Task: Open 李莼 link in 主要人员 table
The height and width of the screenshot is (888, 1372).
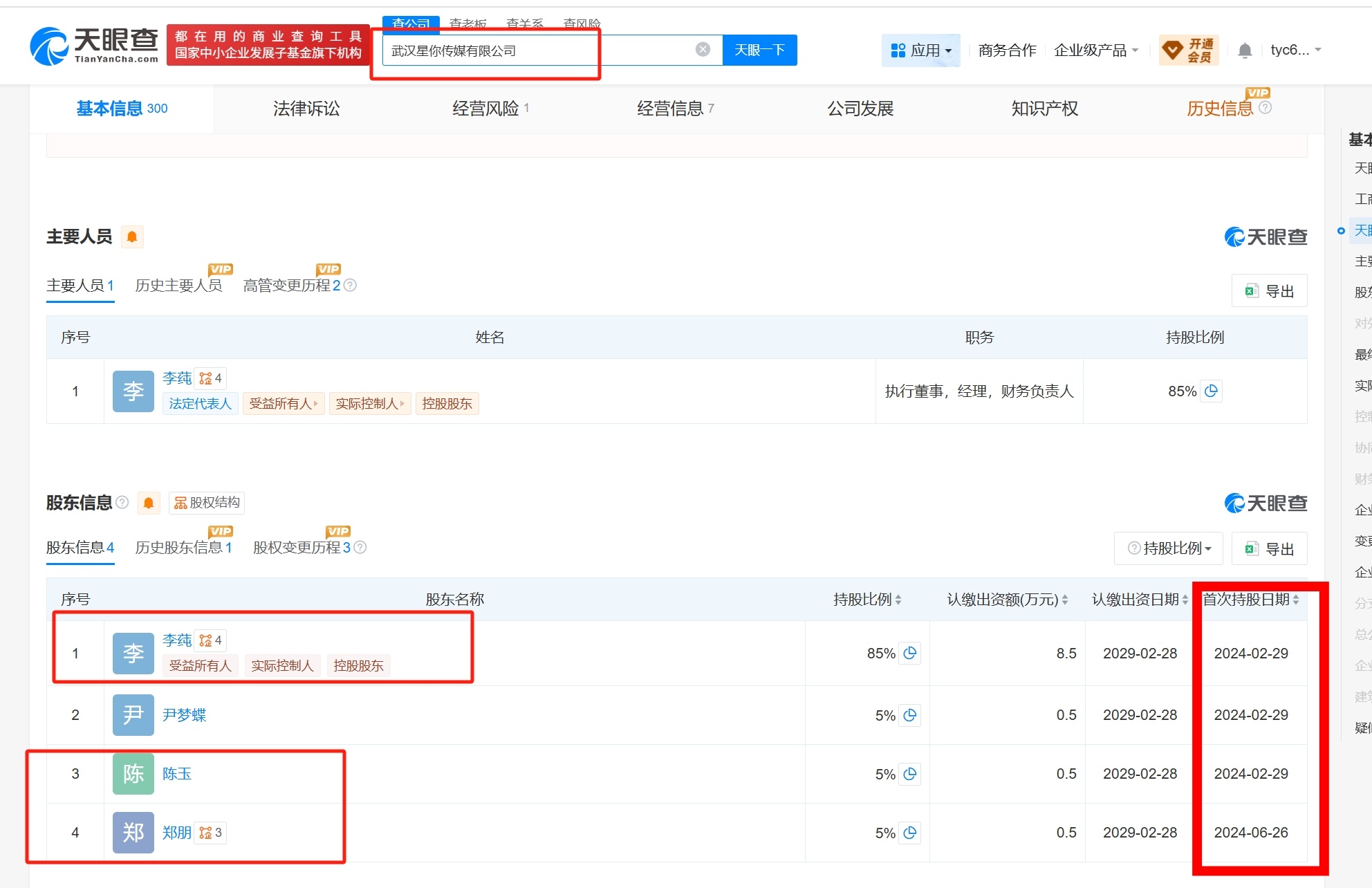Action: (x=176, y=378)
